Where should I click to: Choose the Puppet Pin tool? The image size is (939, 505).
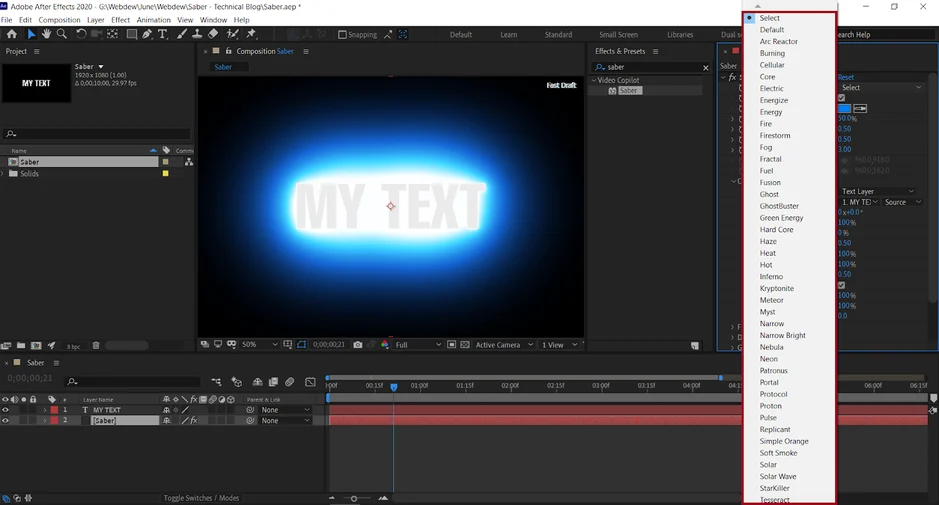pos(252,34)
